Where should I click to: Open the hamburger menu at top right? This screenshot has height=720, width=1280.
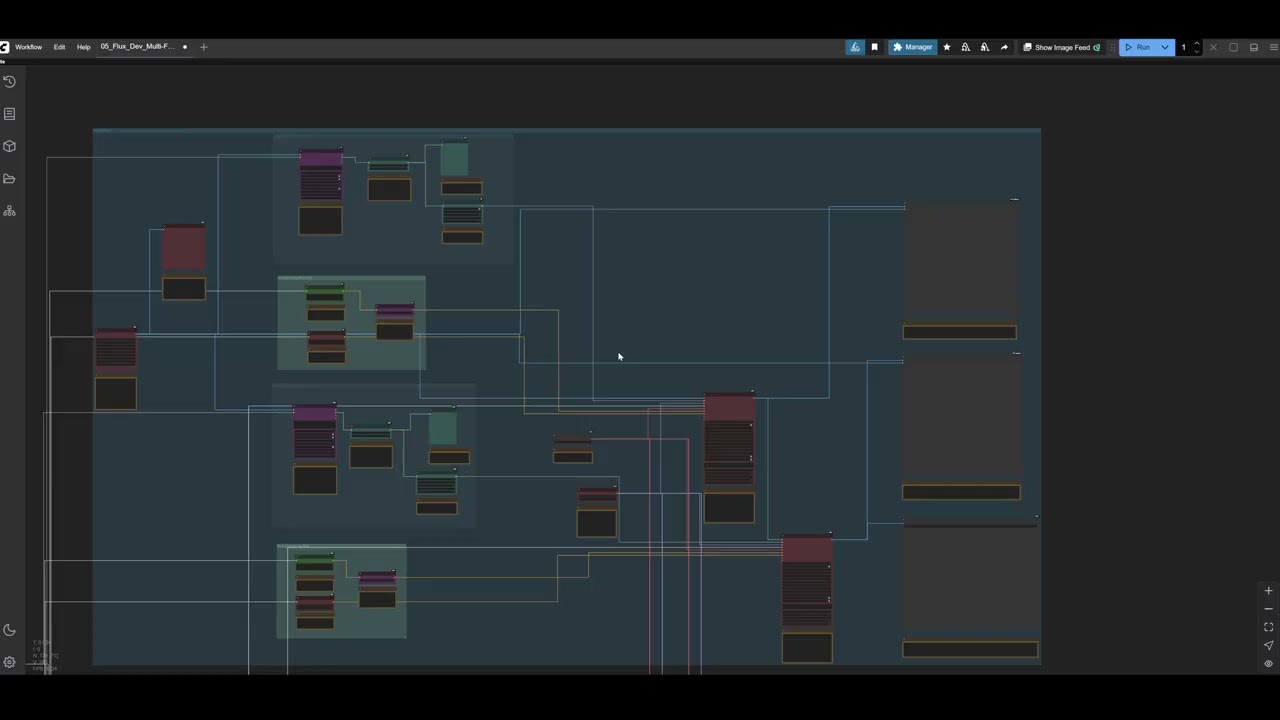tap(1274, 47)
